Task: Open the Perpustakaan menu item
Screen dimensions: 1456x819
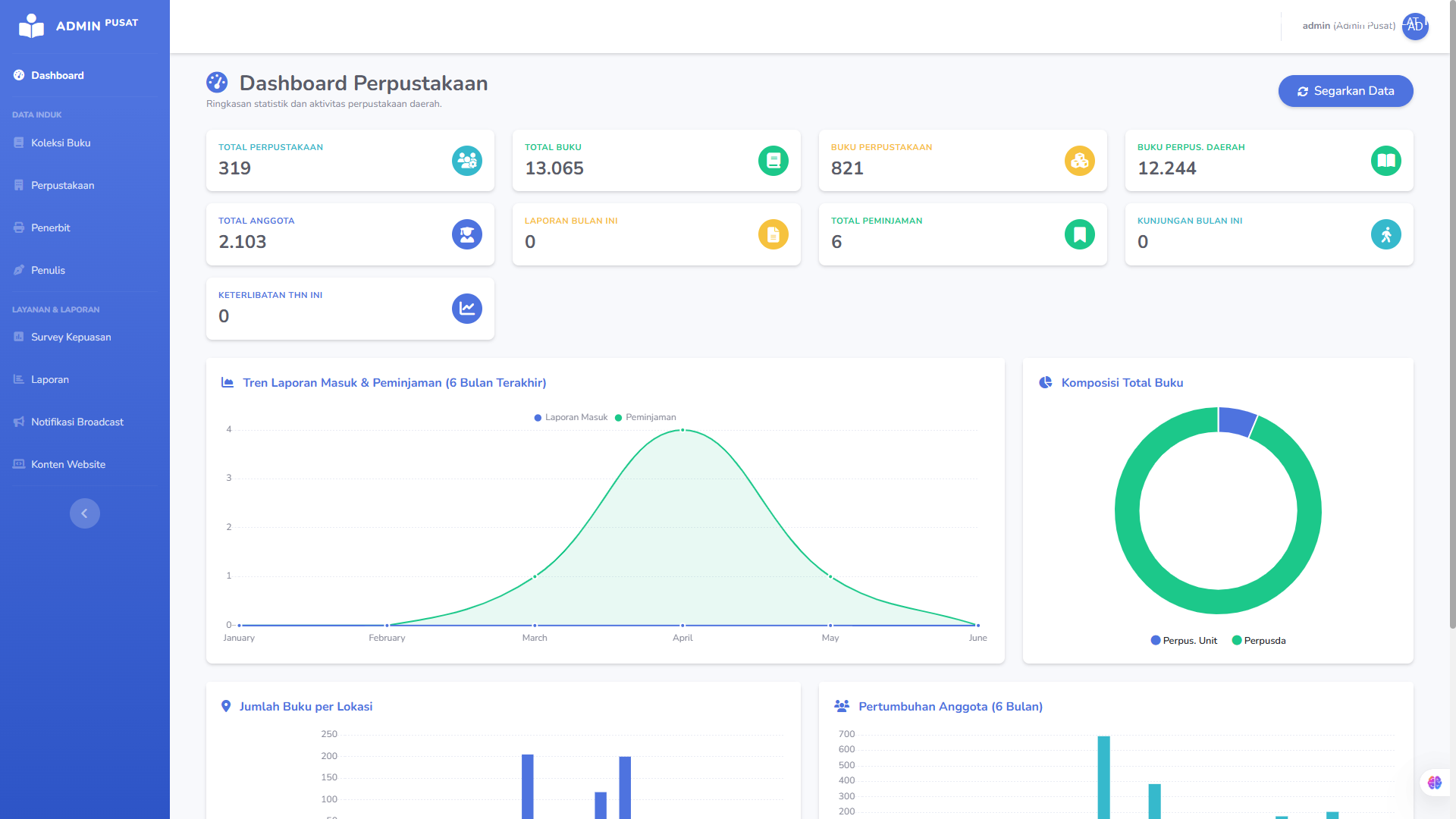Action: (x=85, y=185)
